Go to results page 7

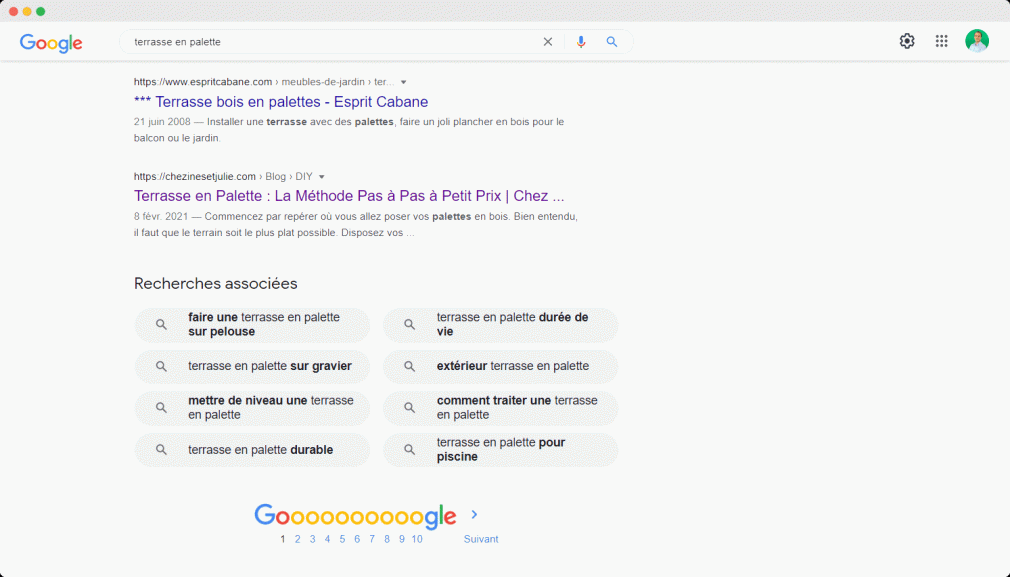pos(372,539)
